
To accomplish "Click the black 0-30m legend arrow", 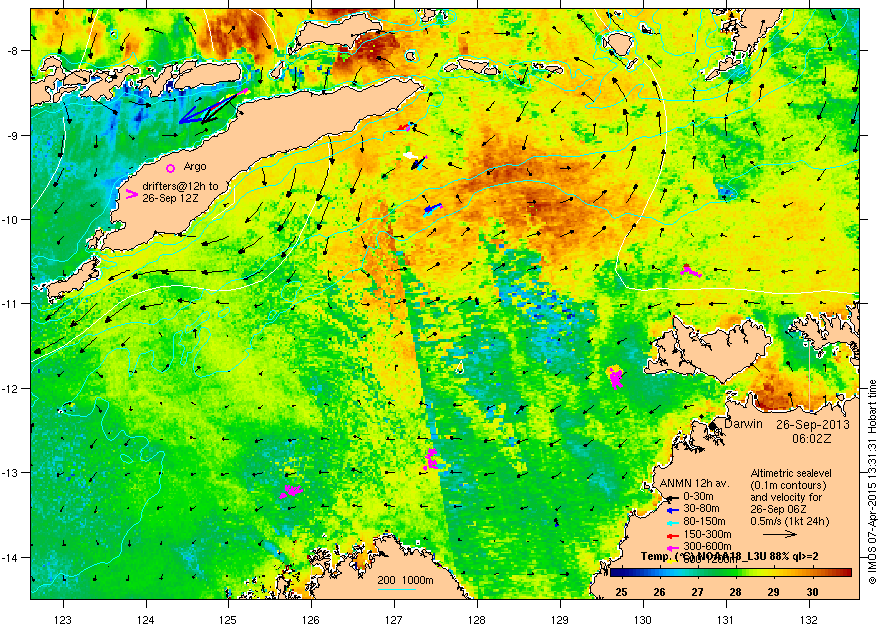I will point(671,497).
